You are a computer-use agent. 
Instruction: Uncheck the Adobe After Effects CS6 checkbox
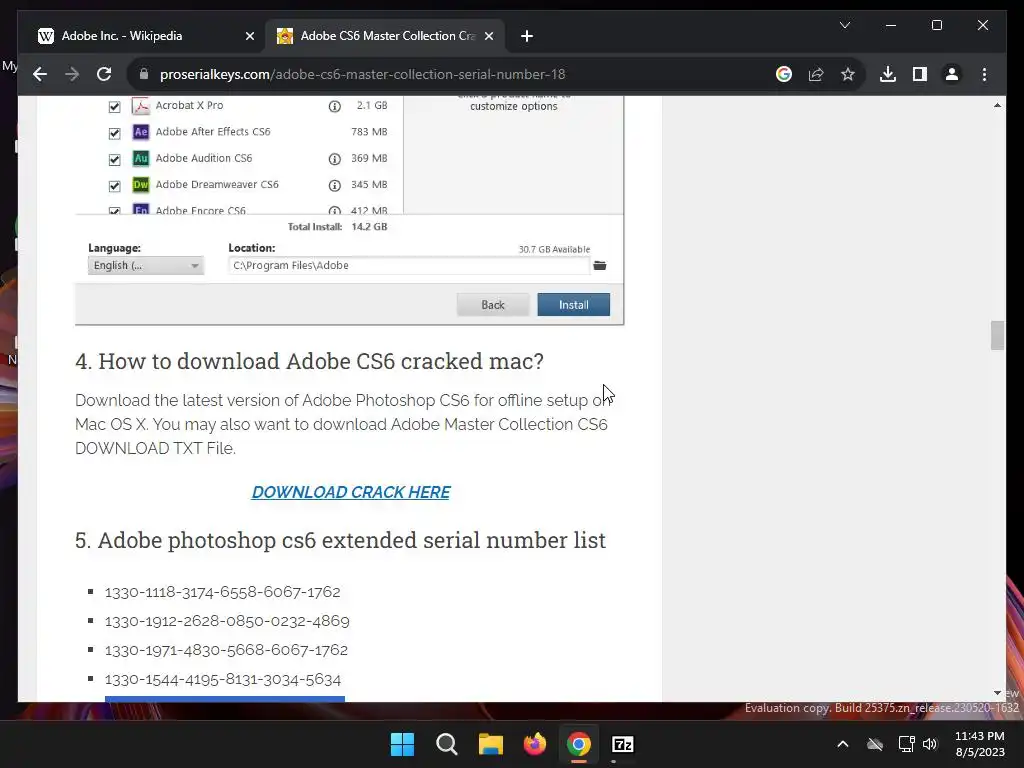point(114,133)
